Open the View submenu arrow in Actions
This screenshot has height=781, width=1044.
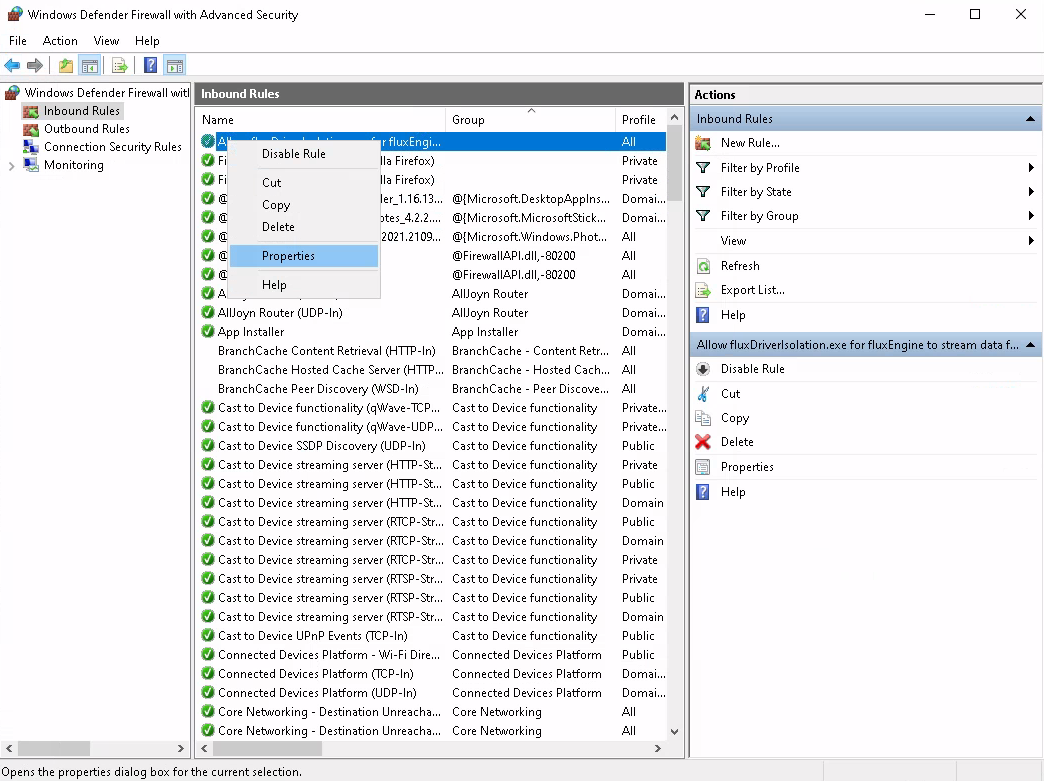[1031, 240]
